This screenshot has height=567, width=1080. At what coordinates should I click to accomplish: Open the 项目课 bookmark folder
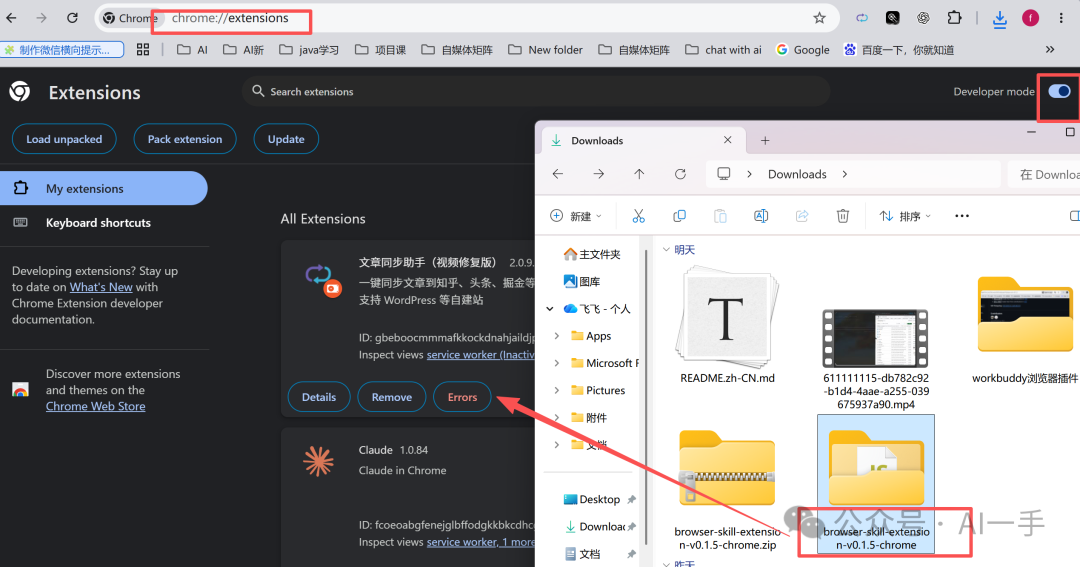click(x=380, y=50)
